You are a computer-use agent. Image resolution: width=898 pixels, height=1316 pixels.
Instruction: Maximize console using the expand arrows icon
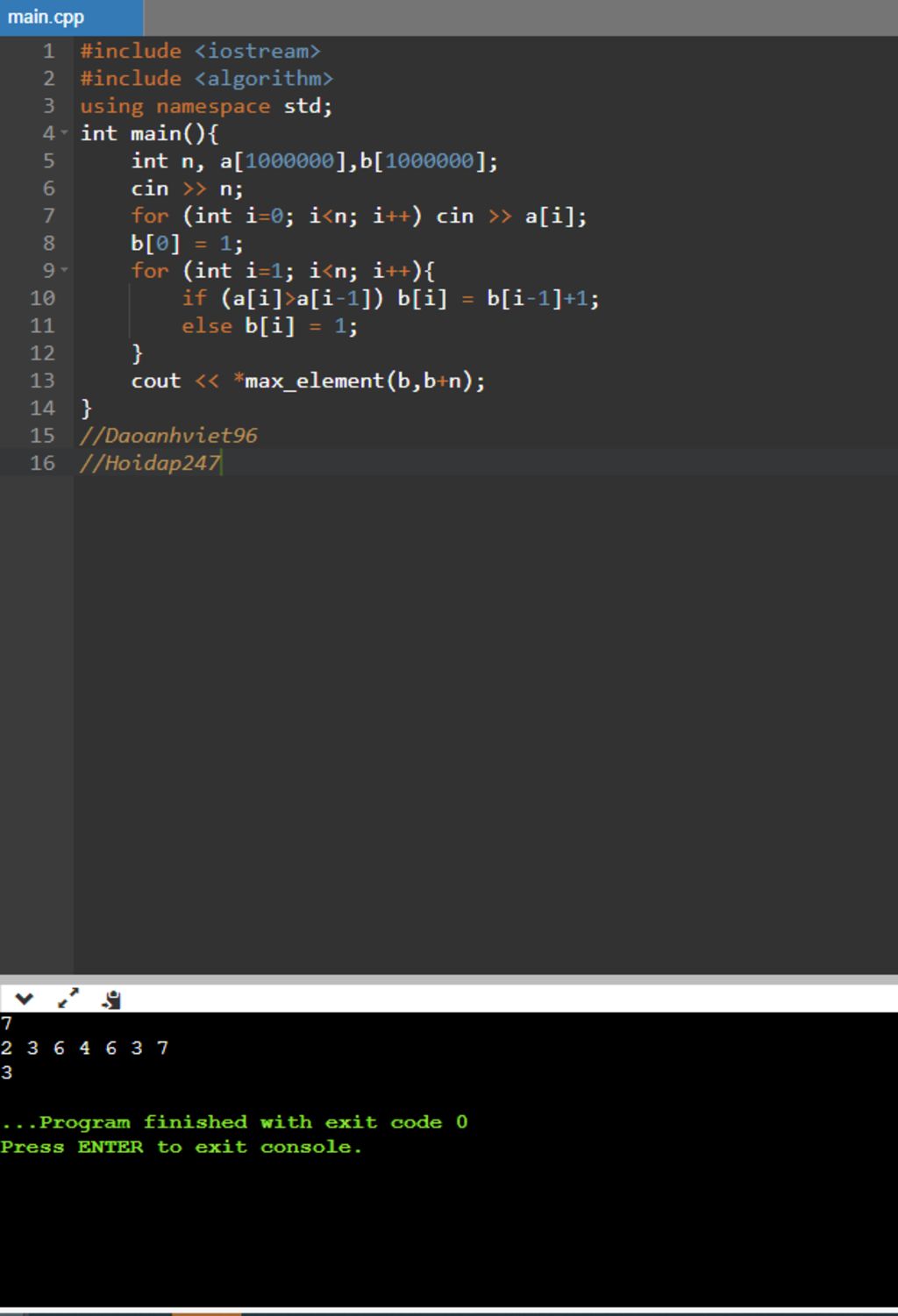coord(68,999)
